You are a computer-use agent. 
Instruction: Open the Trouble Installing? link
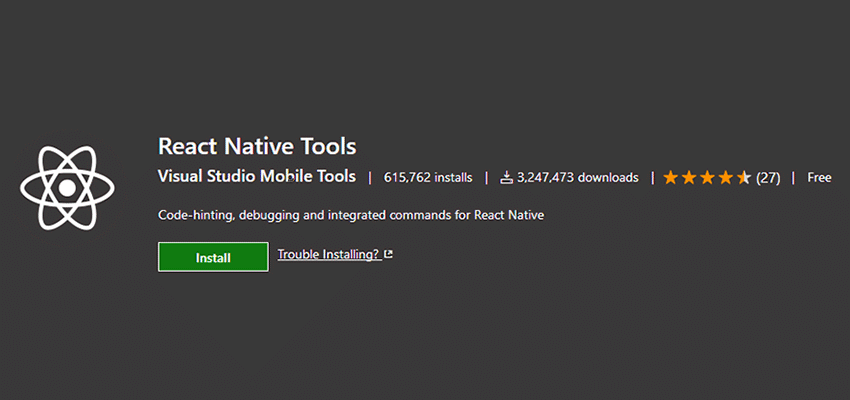329,254
